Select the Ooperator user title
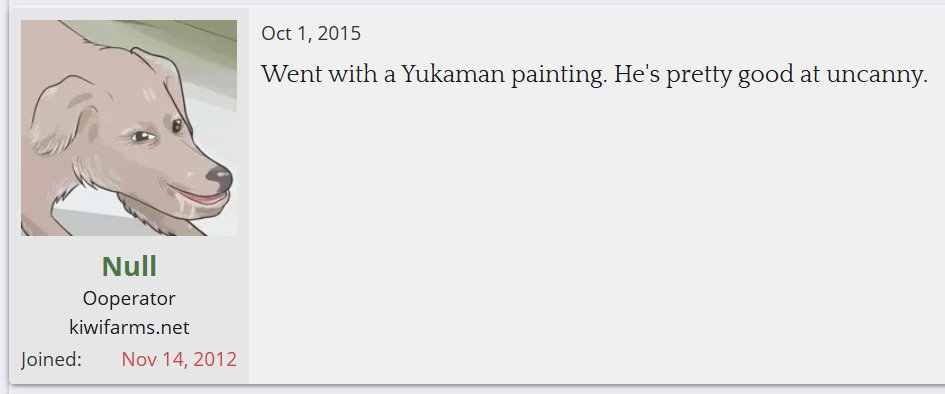This screenshot has width=945, height=394. (129, 298)
